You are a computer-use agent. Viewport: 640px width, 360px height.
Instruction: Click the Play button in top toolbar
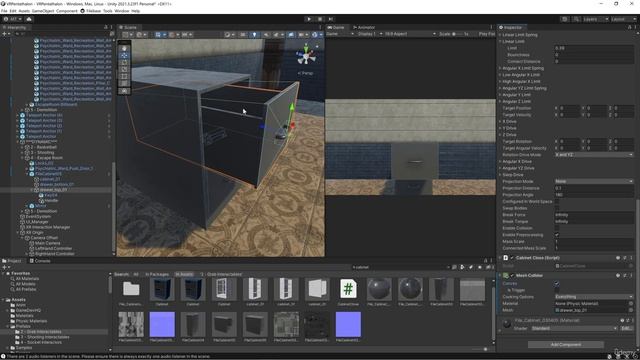point(309,19)
